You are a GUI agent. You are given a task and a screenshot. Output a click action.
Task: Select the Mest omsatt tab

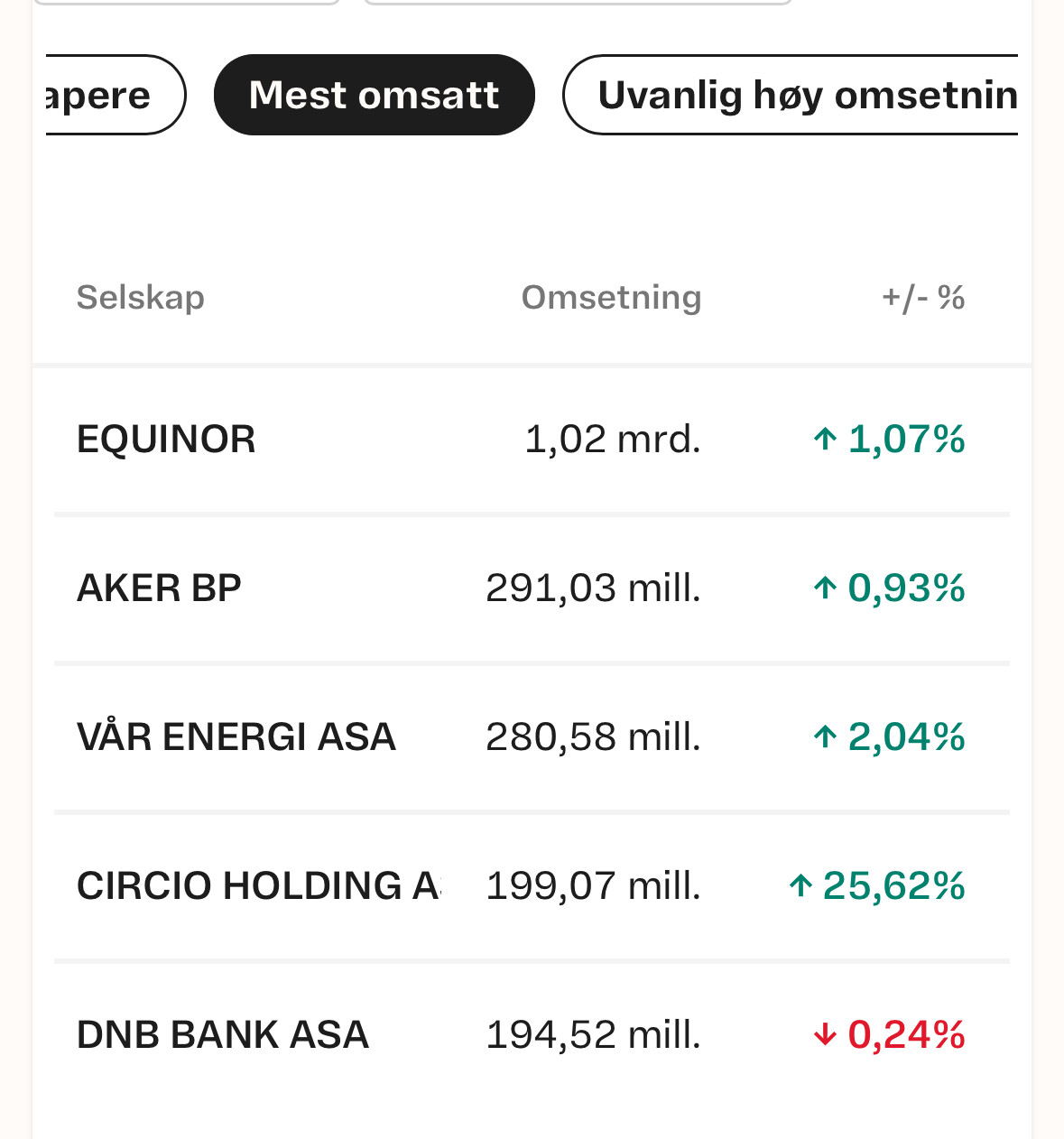374,95
